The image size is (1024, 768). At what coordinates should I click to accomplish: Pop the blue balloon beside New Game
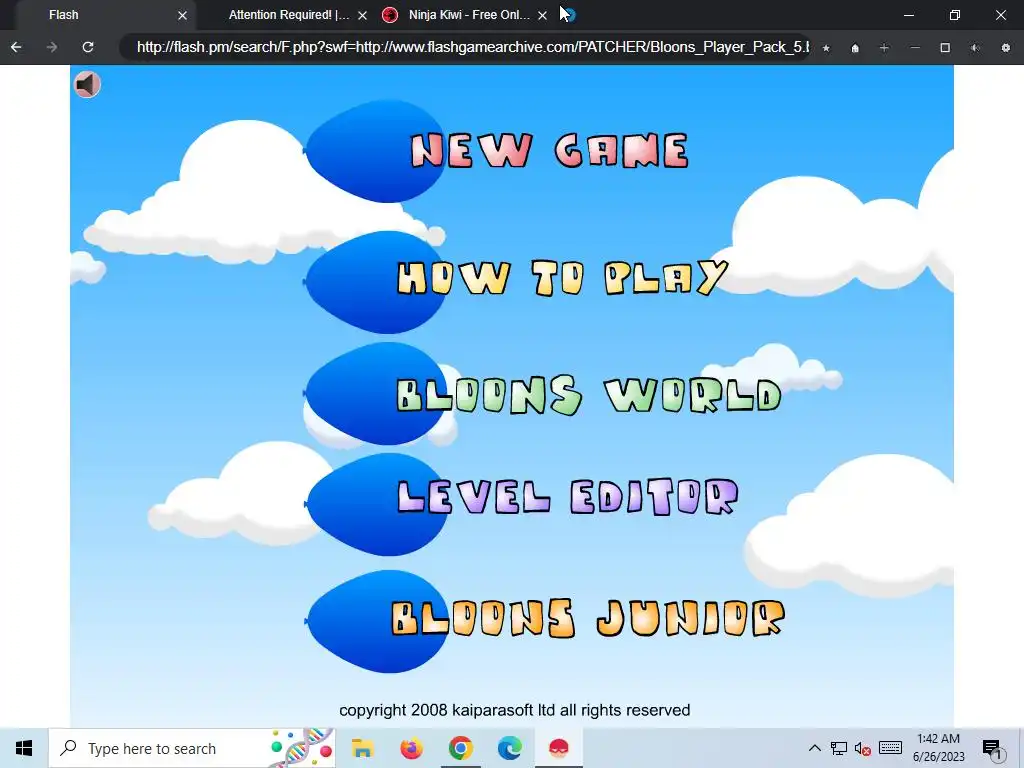coord(376,152)
